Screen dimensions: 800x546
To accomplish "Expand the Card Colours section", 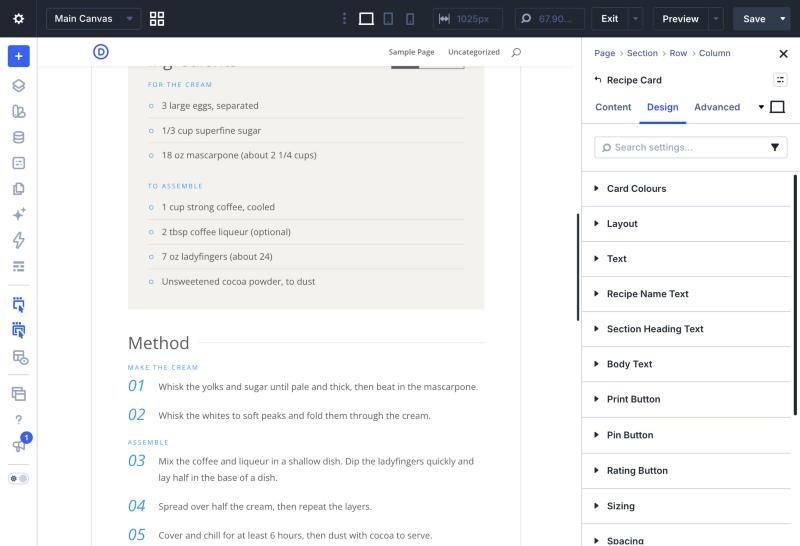I will [x=686, y=189].
